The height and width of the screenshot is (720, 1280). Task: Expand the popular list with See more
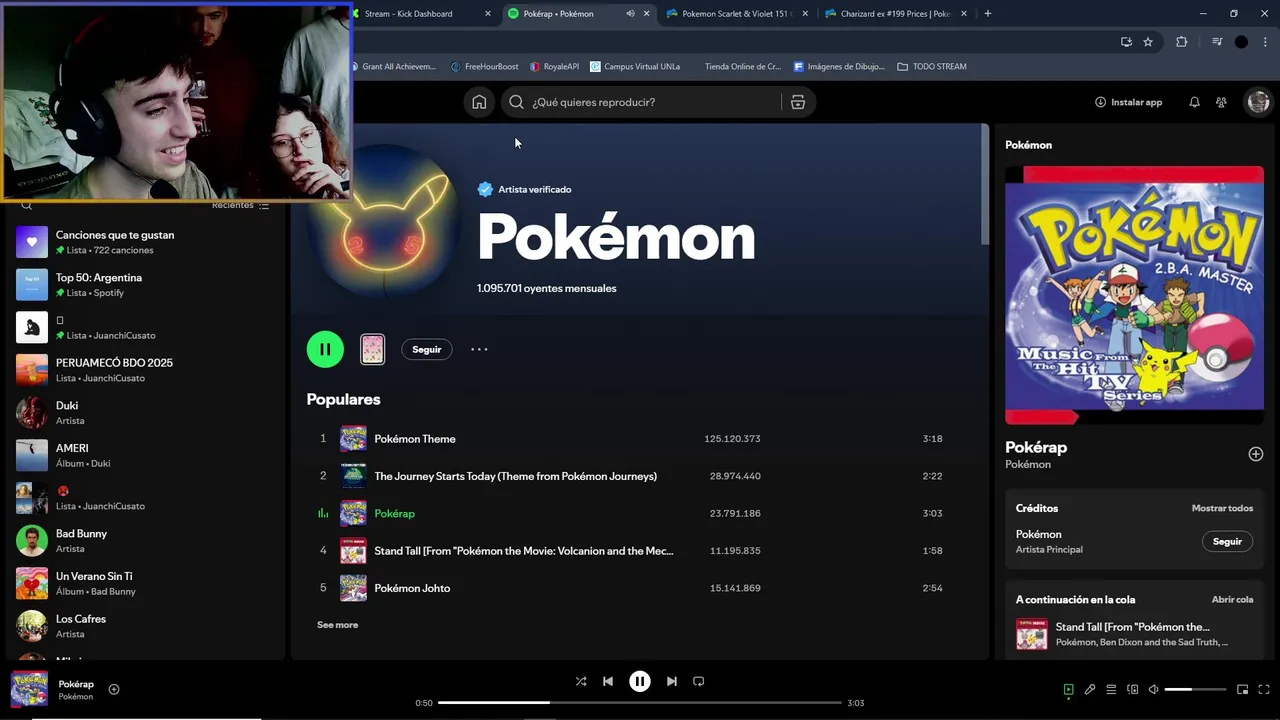coord(337,625)
